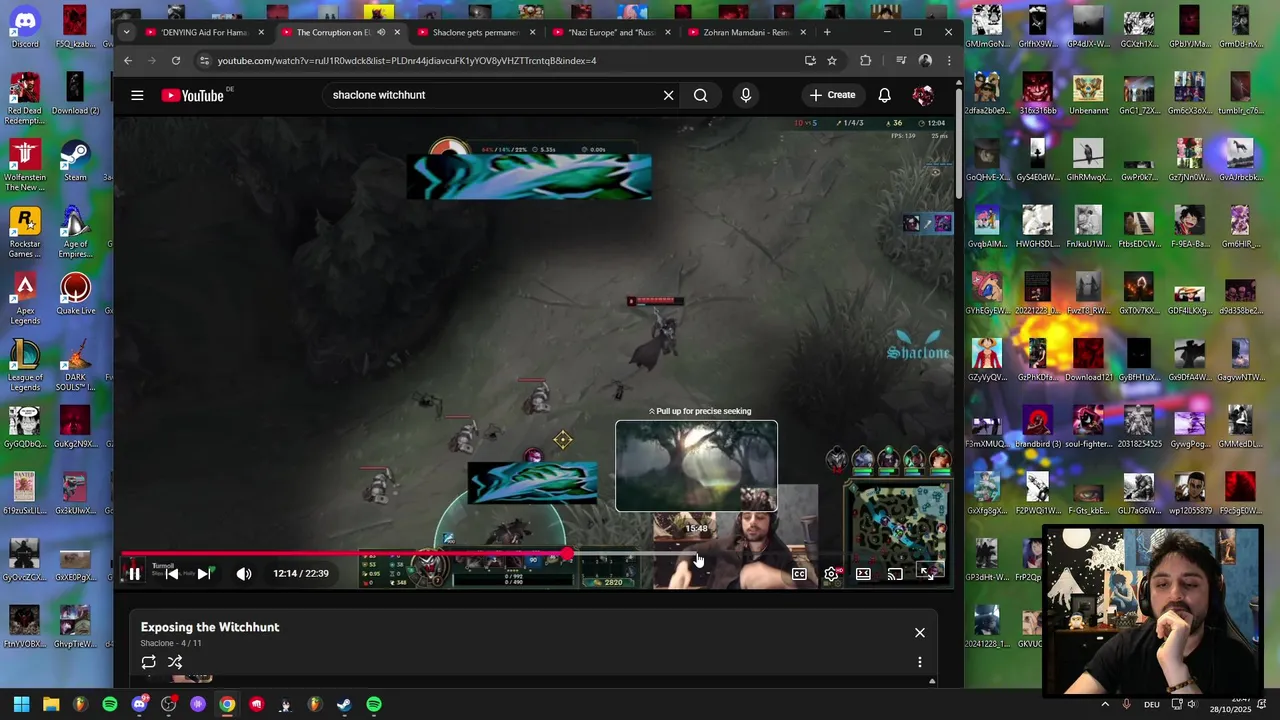Cast the video to a TV
1280x720 pixels.
(895, 574)
